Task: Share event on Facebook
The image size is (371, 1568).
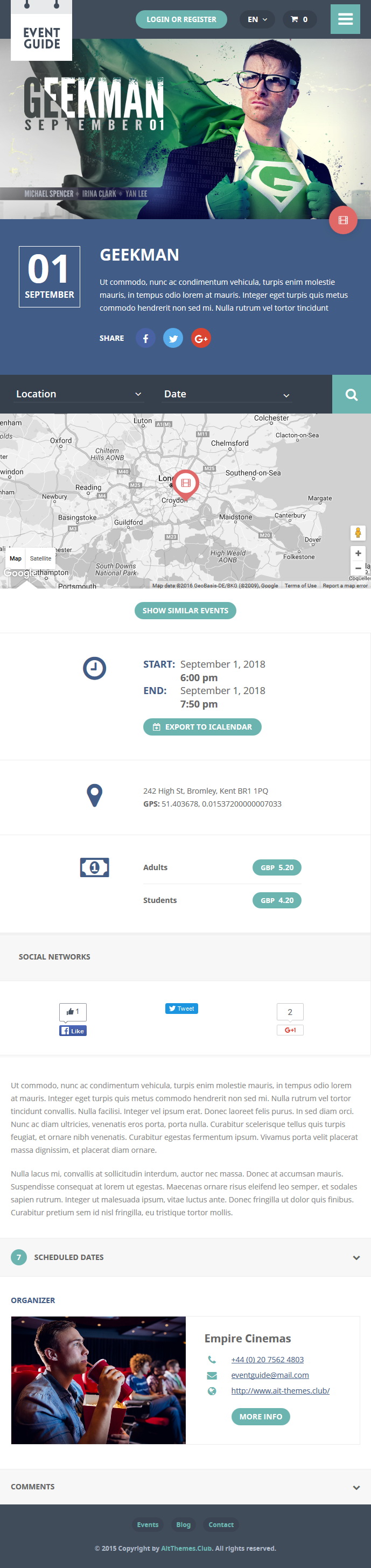Action: [x=145, y=339]
